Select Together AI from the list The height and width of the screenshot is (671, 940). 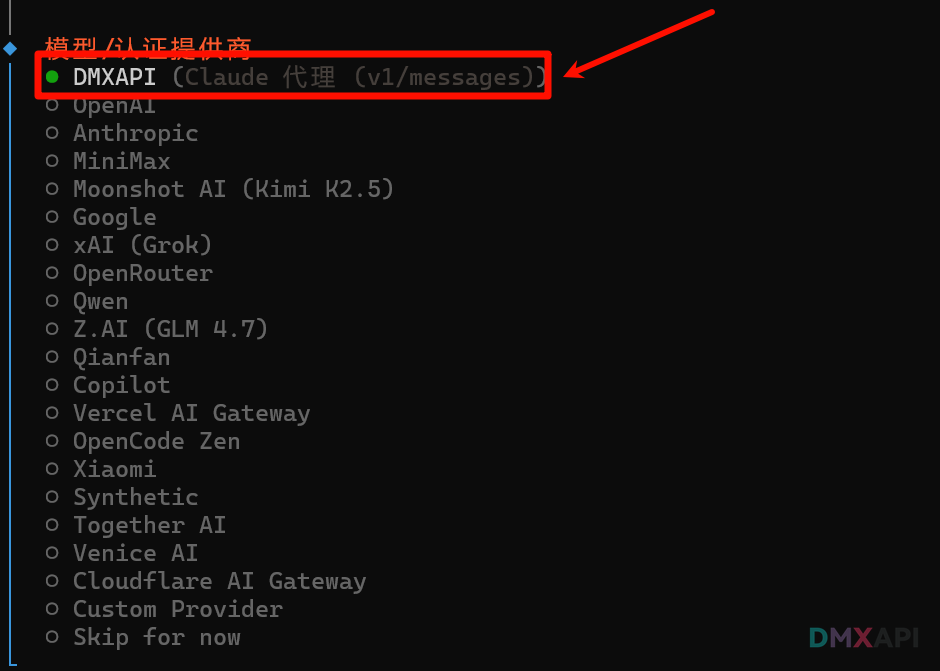click(x=149, y=525)
